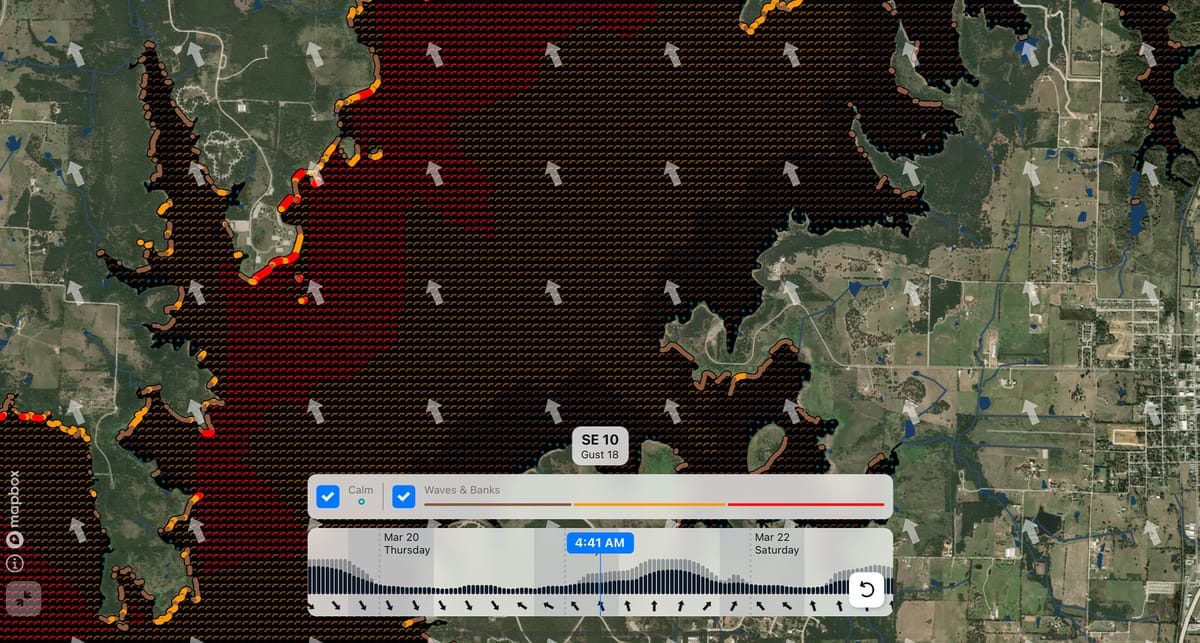Click the SE 10 Gust 18 wind label

click(x=600, y=447)
